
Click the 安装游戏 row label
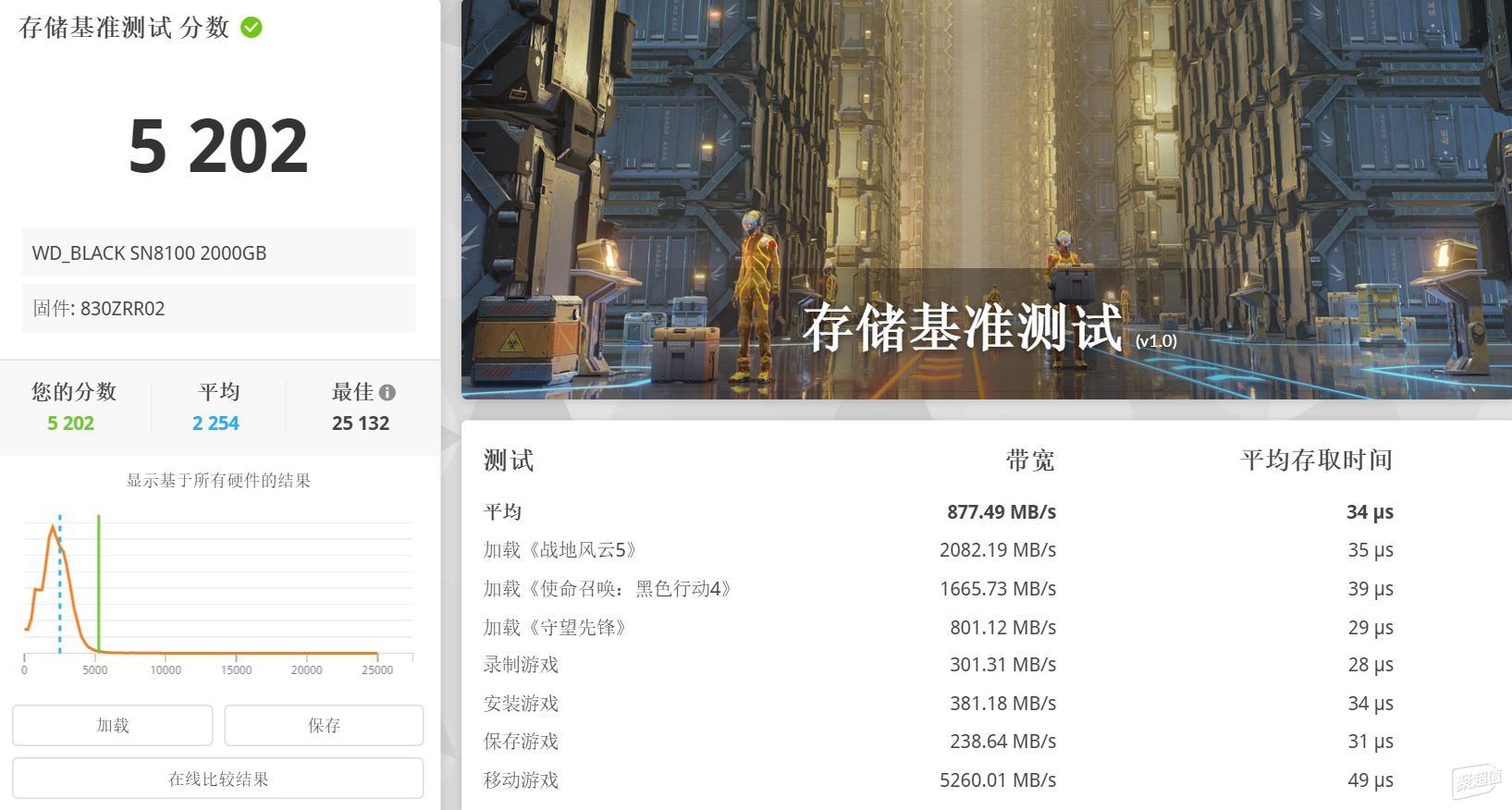point(521,704)
